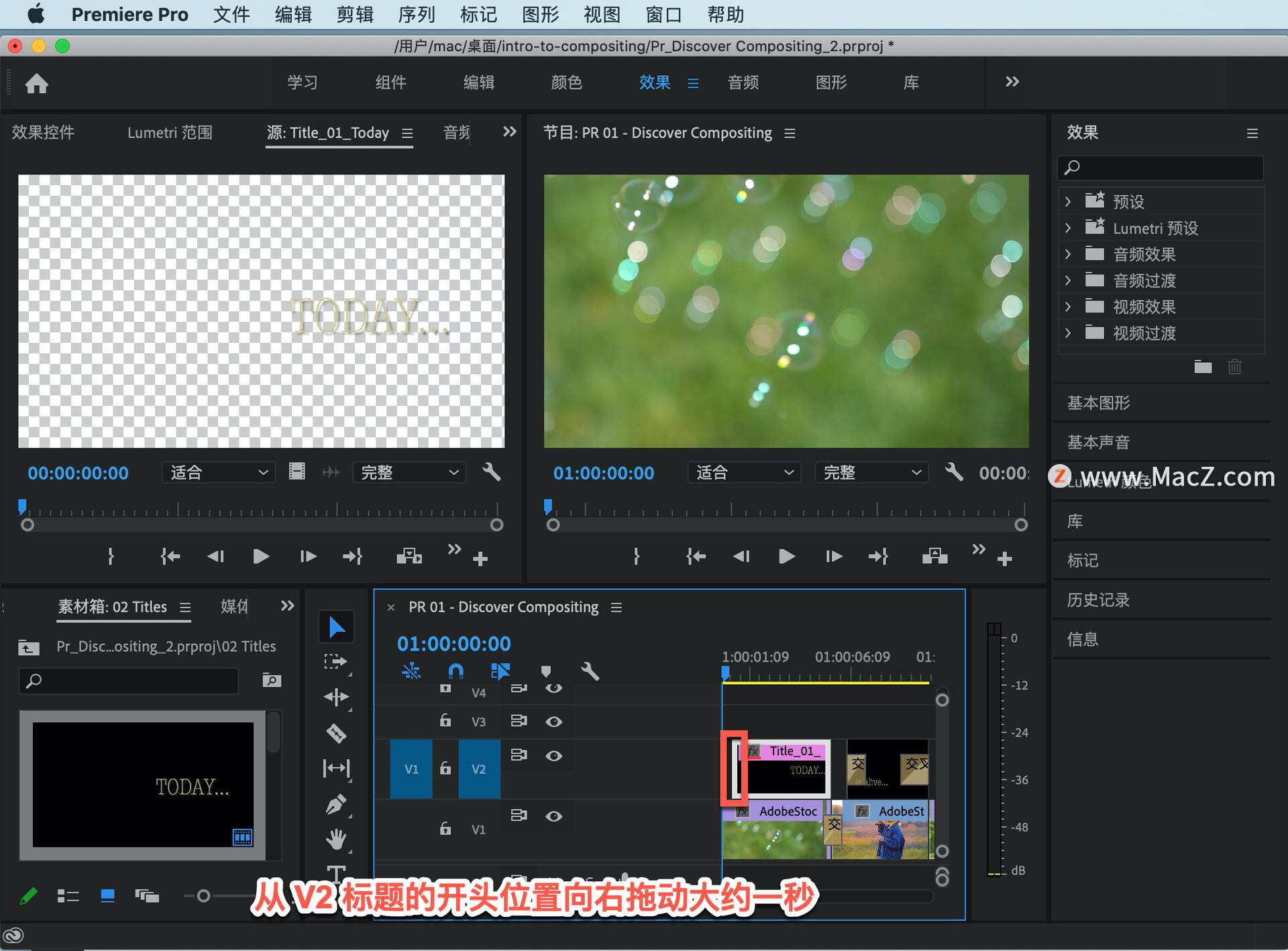Open source monitor zoom 适合 dropdown
The width and height of the screenshot is (1288, 951).
[218, 472]
